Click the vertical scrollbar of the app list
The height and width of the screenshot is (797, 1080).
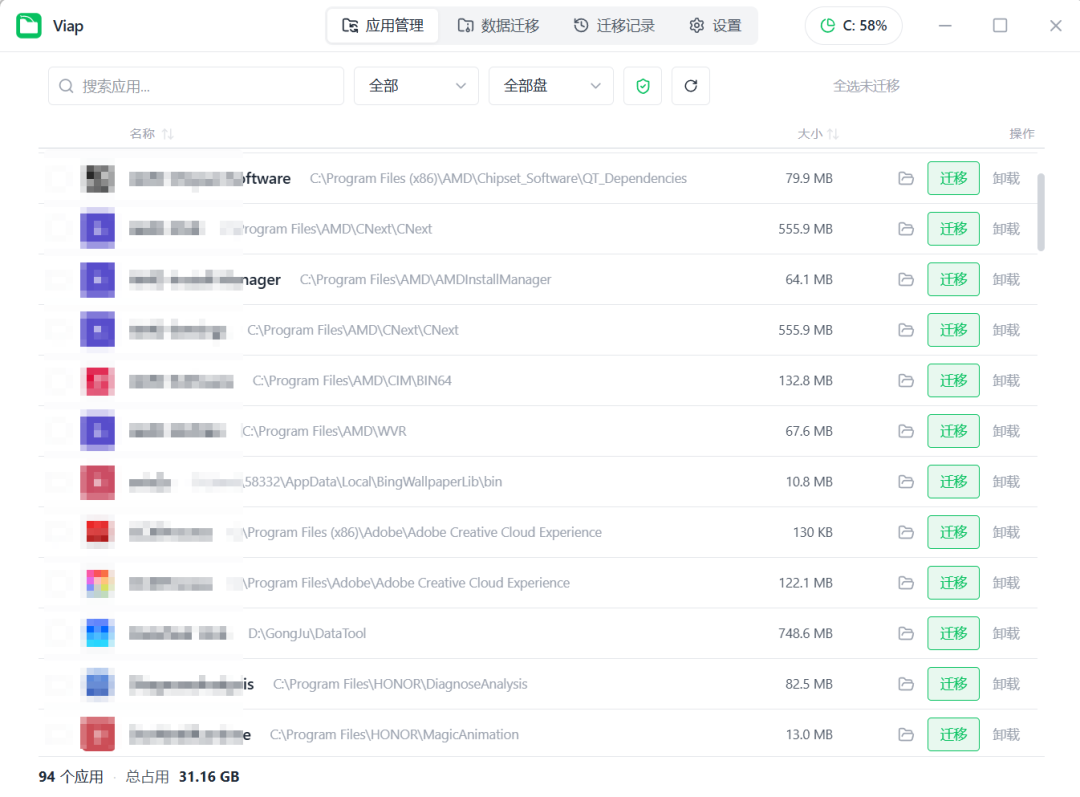click(1041, 212)
